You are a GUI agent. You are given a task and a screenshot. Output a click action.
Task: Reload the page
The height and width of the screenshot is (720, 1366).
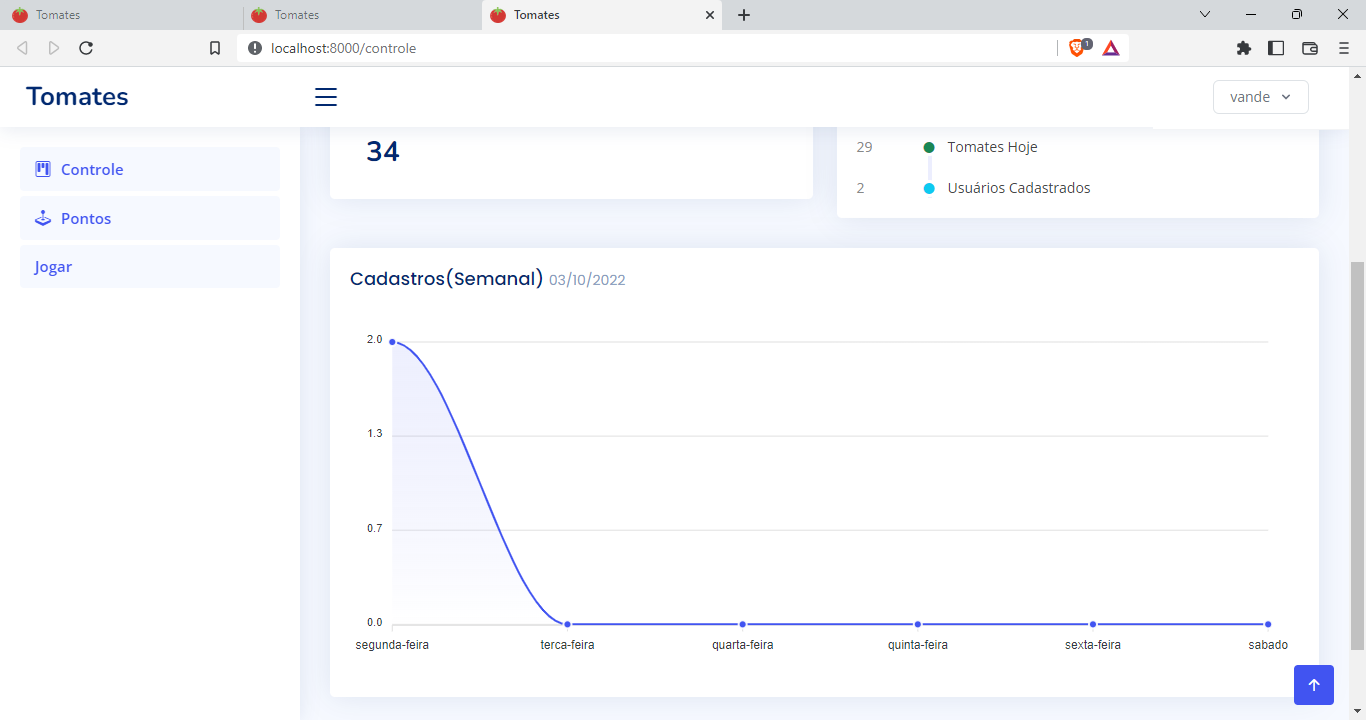(86, 48)
